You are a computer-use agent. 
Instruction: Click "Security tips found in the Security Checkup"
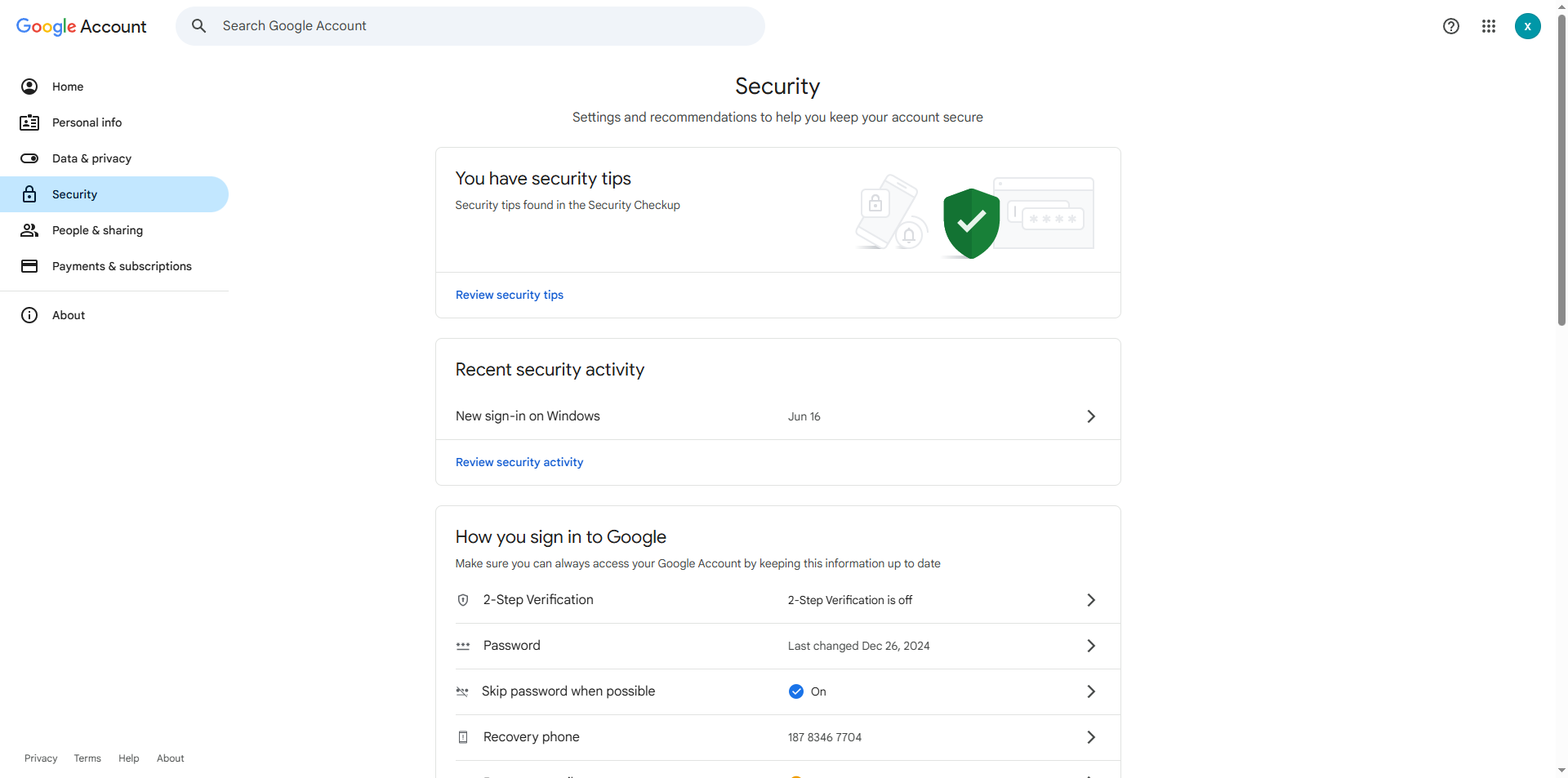[x=568, y=205]
